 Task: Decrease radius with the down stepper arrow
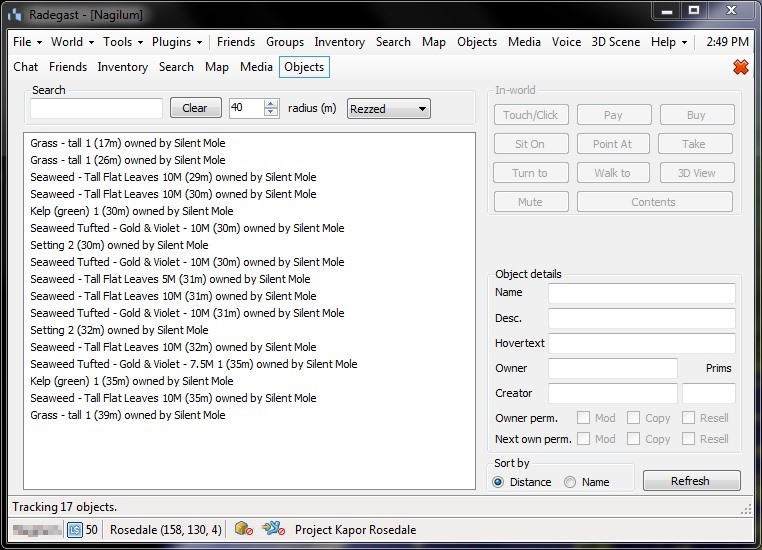coord(271,112)
